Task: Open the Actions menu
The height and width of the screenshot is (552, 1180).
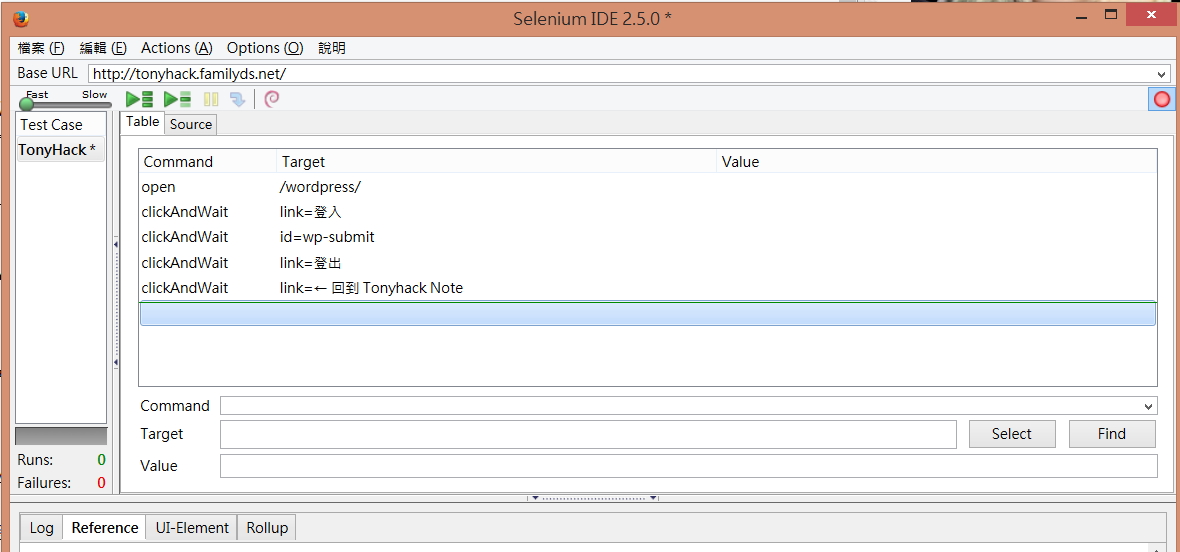Action: [x=177, y=48]
